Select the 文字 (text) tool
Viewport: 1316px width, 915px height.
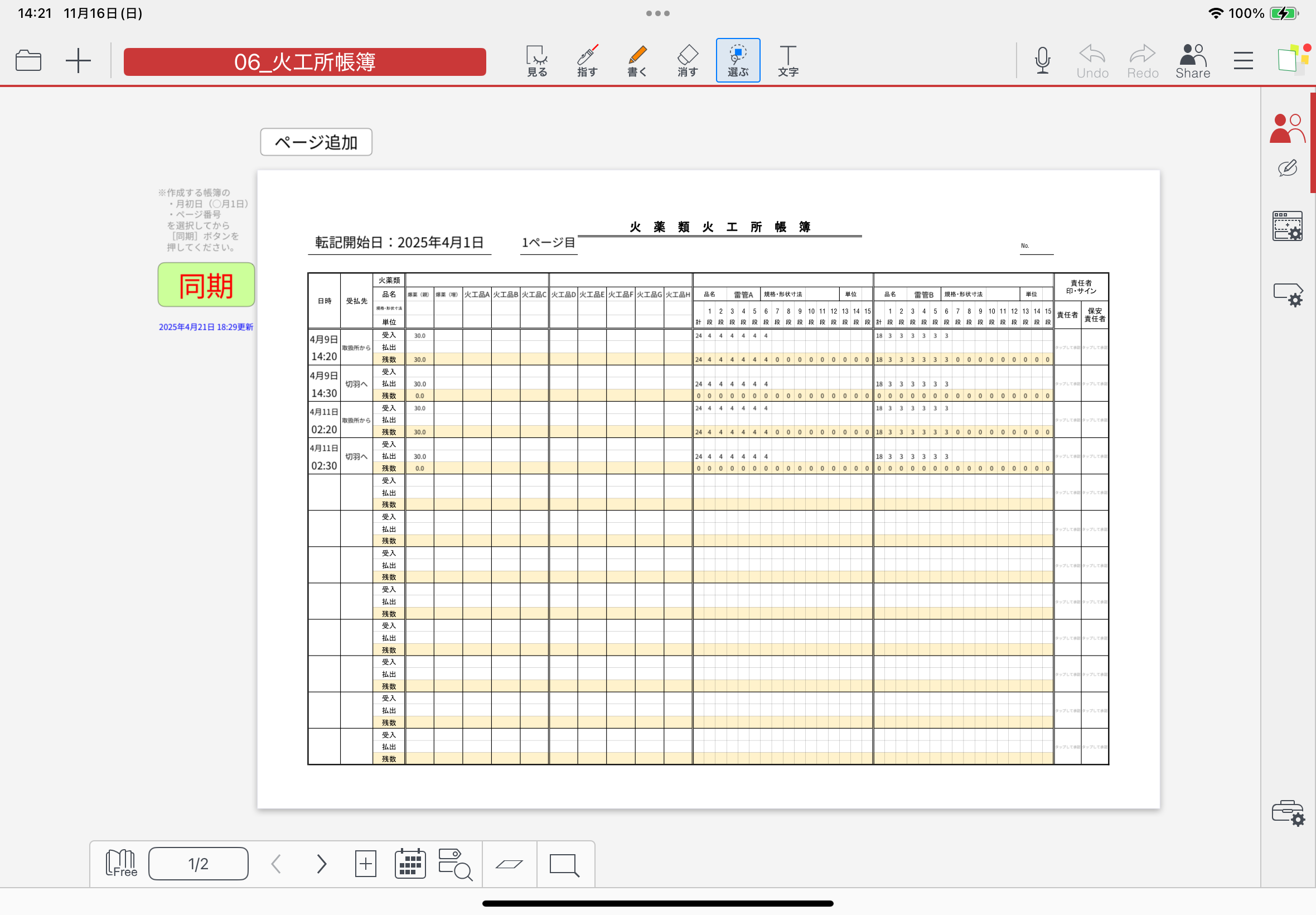788,60
